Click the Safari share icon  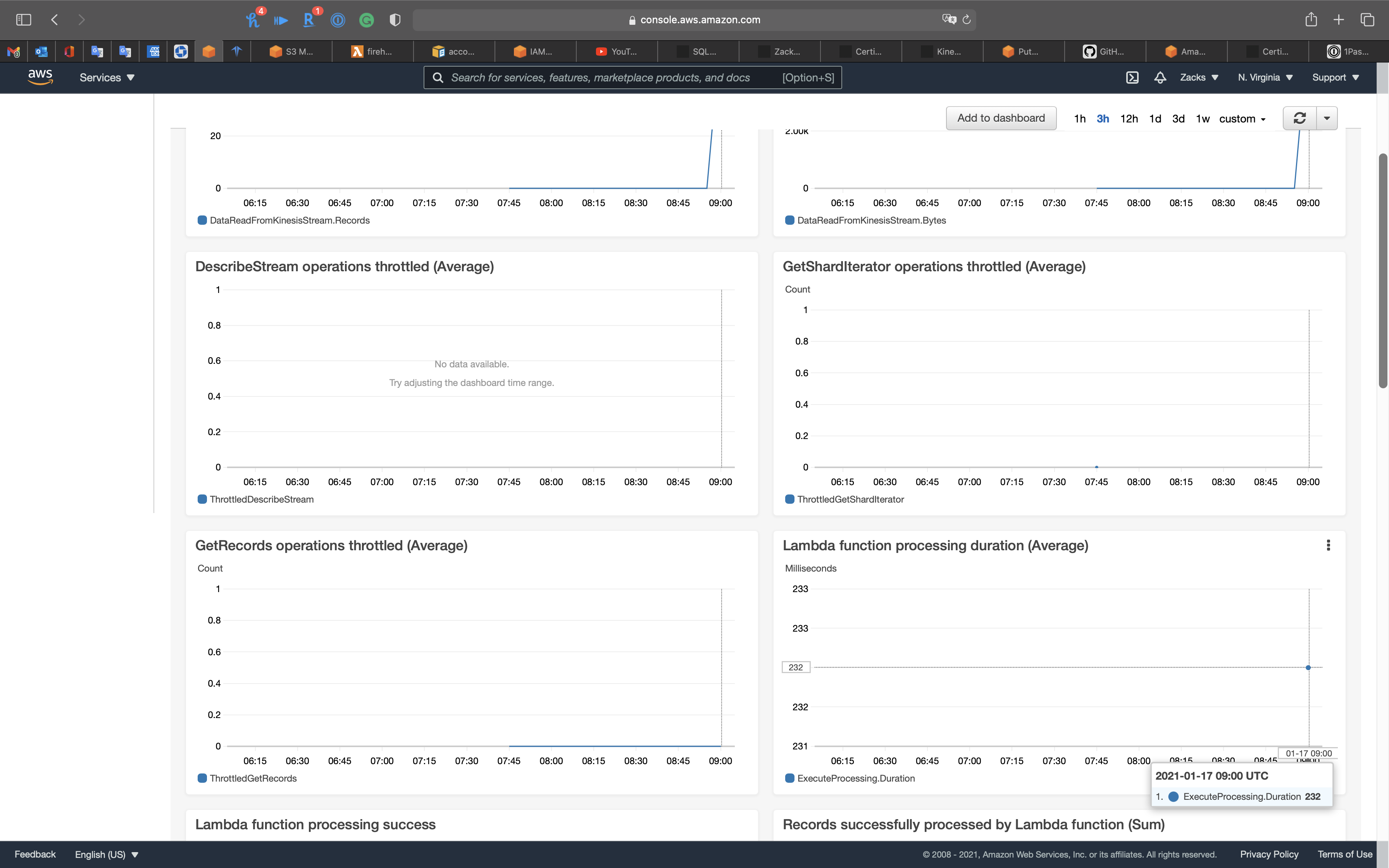coord(1311,19)
